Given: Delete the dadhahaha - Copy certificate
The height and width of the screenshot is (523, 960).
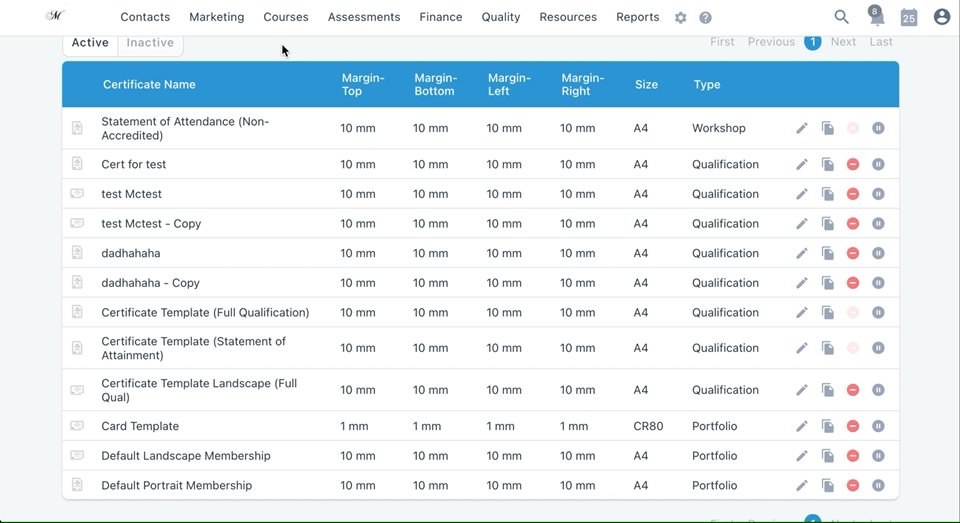Looking at the screenshot, I should 853,283.
